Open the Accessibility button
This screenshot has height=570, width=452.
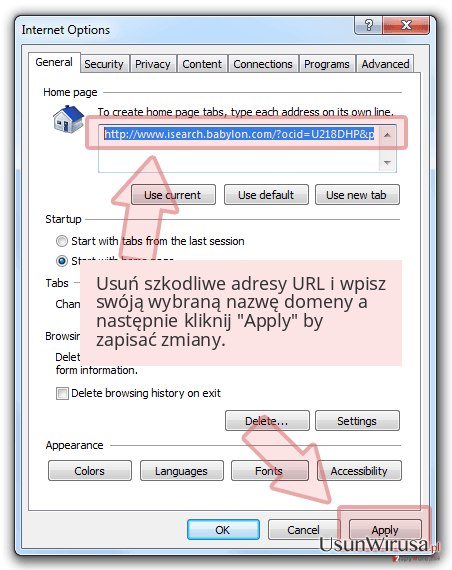point(359,471)
